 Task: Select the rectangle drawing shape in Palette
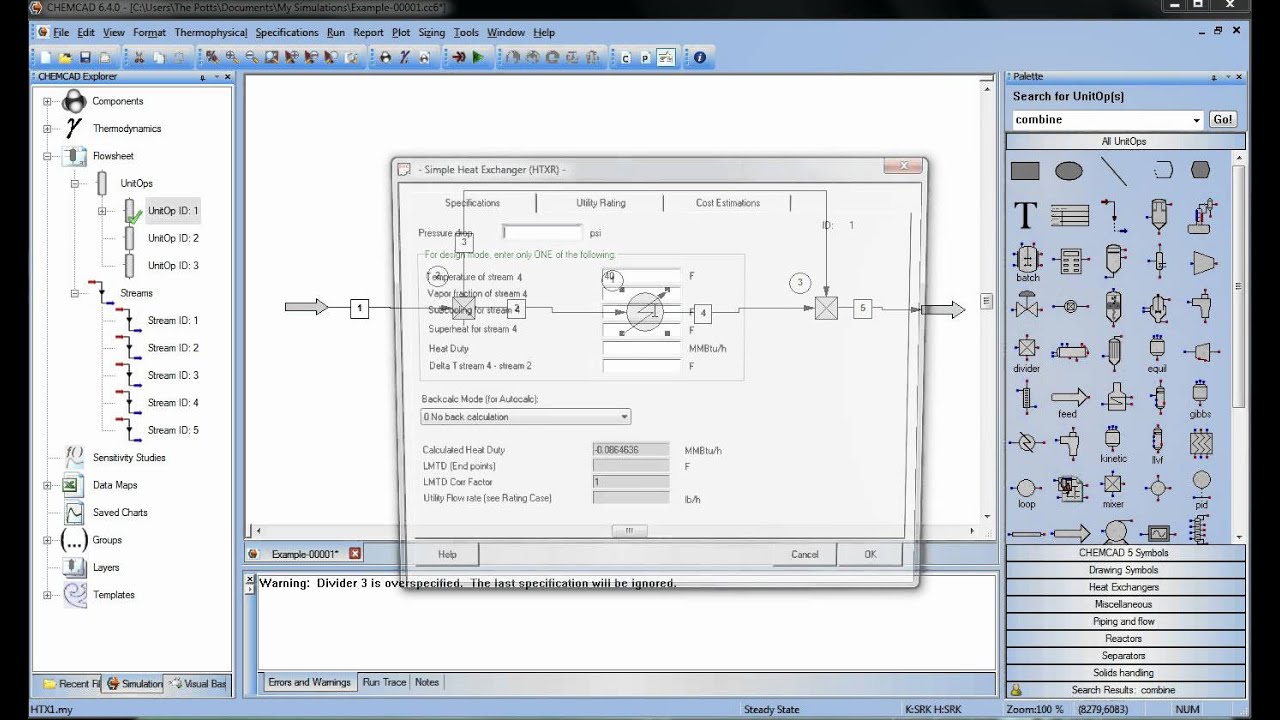(1025, 171)
